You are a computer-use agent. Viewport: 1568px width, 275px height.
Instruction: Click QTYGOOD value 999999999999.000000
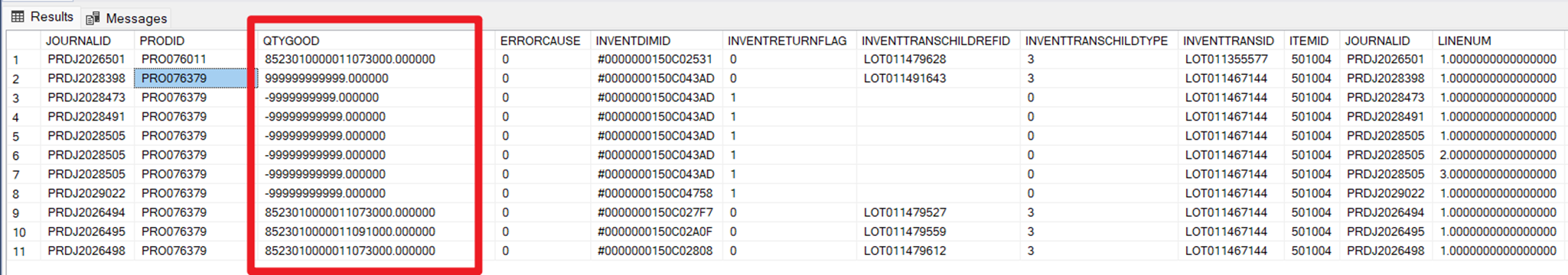[327, 79]
